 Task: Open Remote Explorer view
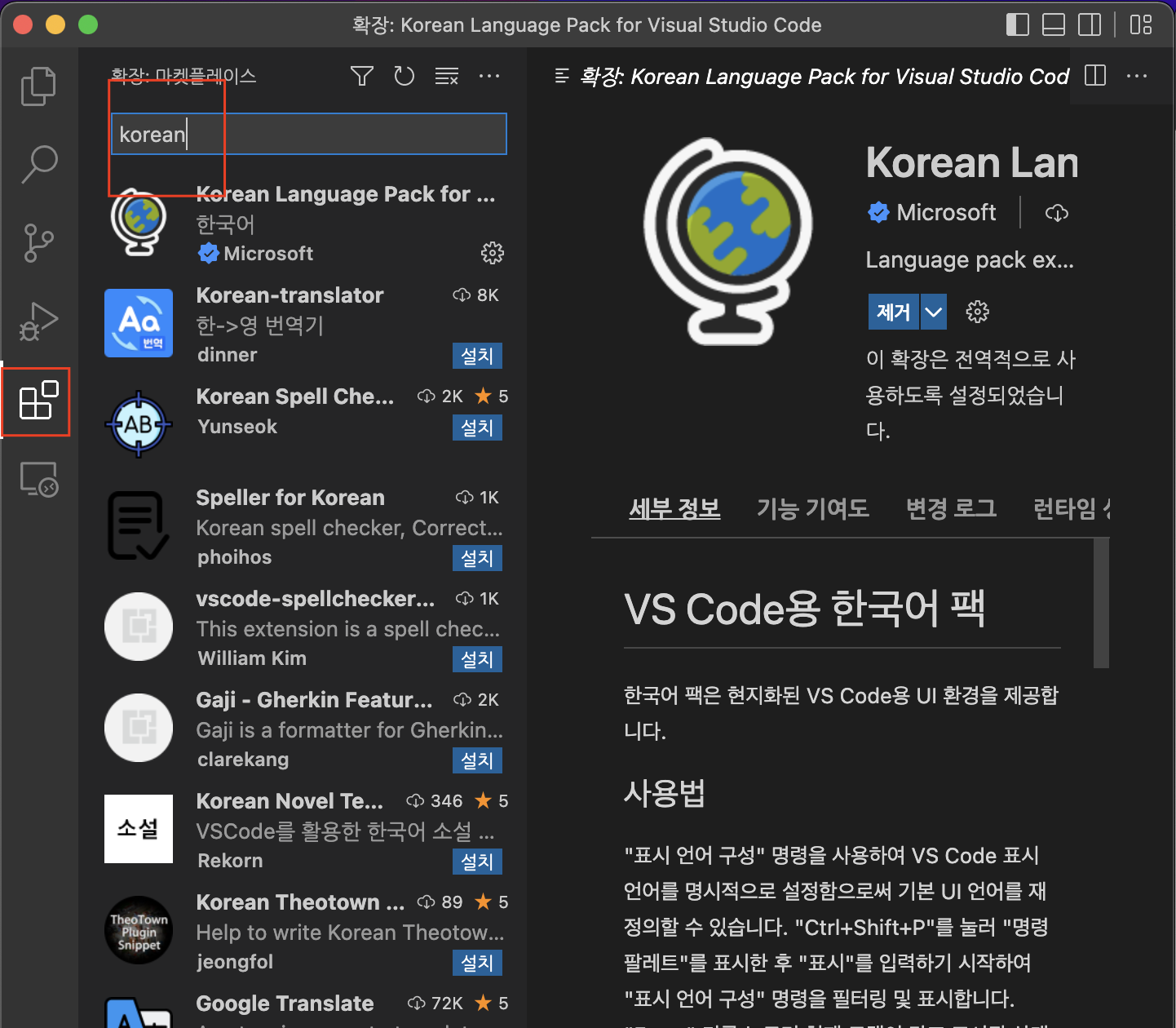38,480
